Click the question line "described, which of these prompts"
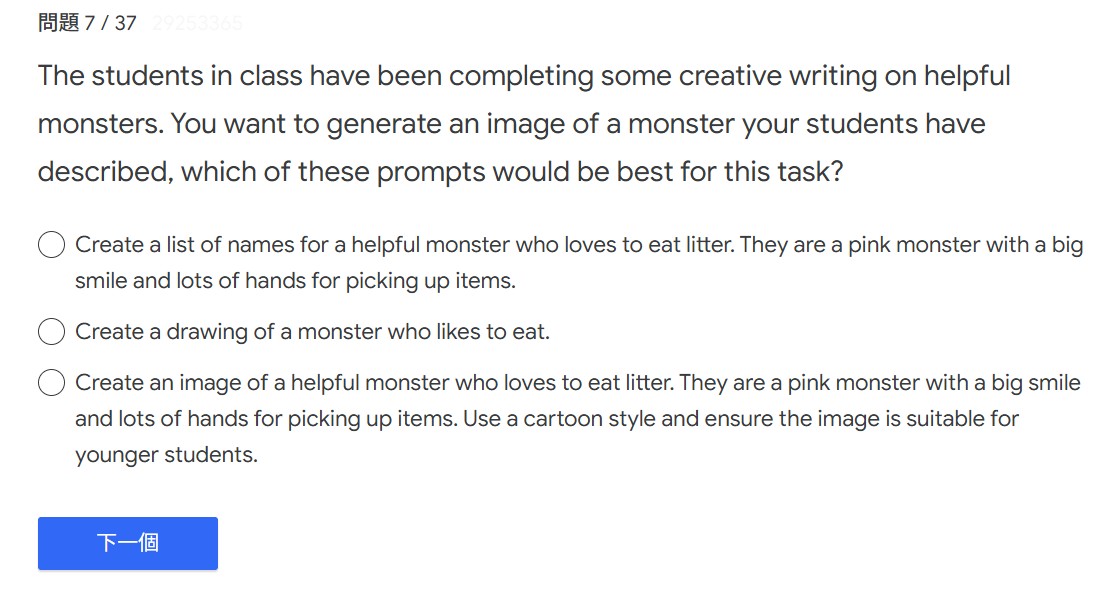The image size is (1119, 589). (440, 172)
